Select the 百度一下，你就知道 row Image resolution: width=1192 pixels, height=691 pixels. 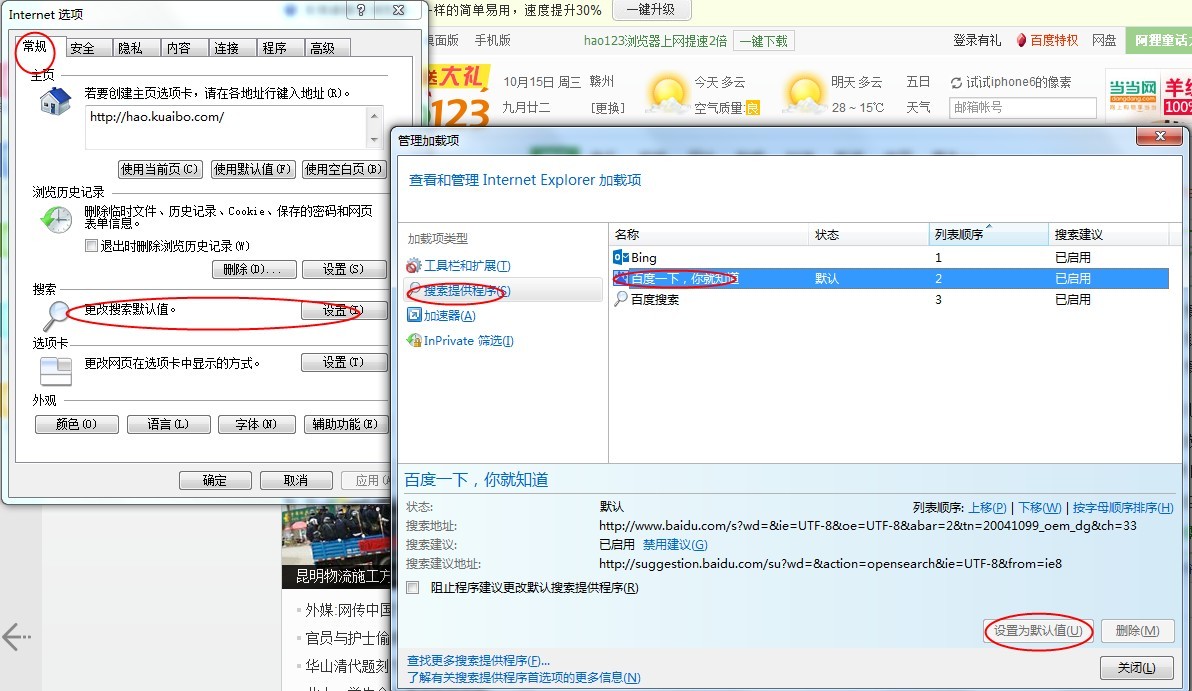click(x=890, y=279)
